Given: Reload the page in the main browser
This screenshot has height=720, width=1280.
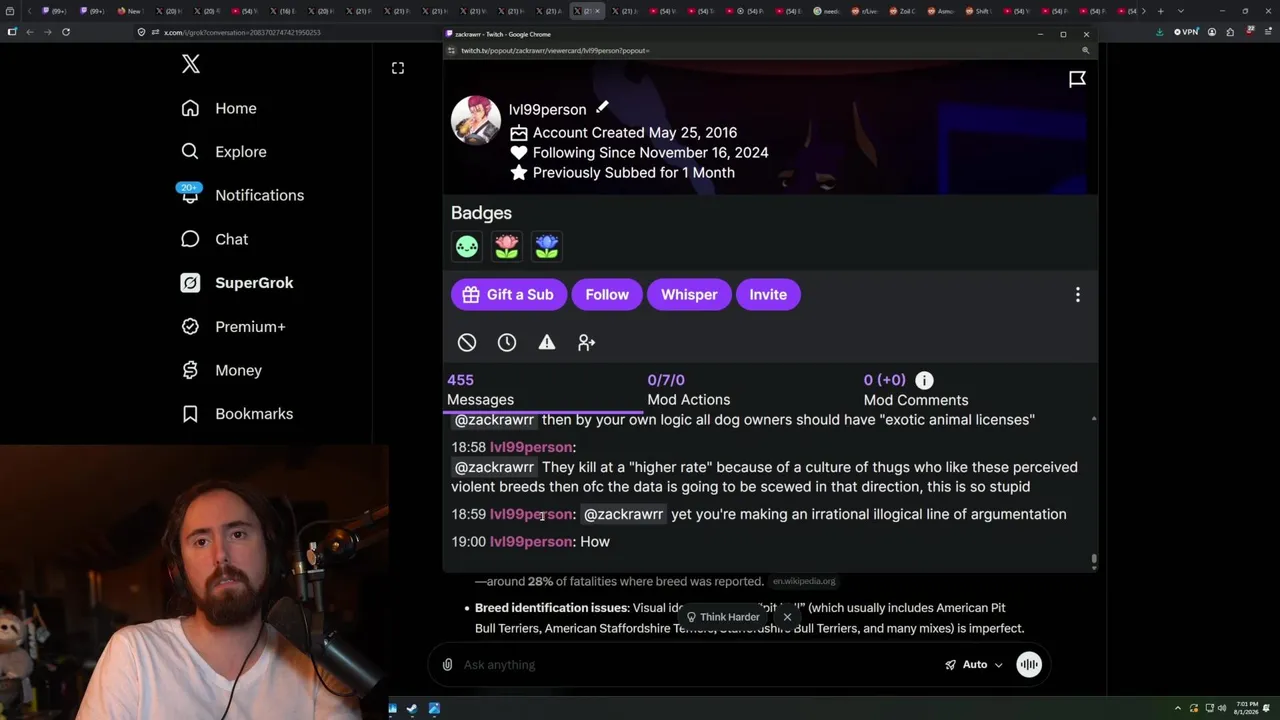Looking at the screenshot, I should tap(66, 32).
